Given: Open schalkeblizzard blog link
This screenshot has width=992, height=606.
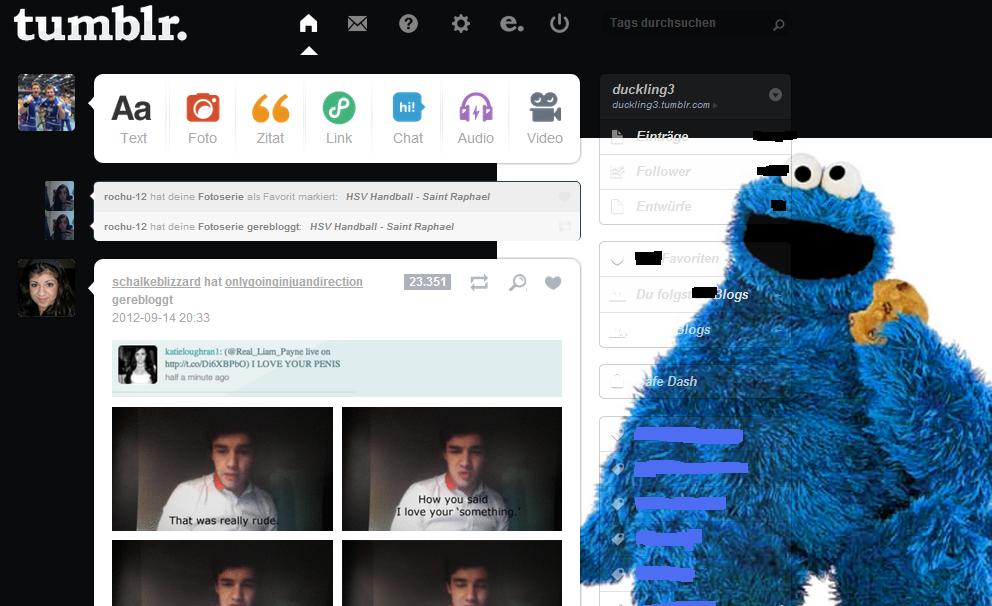Looking at the screenshot, I should point(156,281).
